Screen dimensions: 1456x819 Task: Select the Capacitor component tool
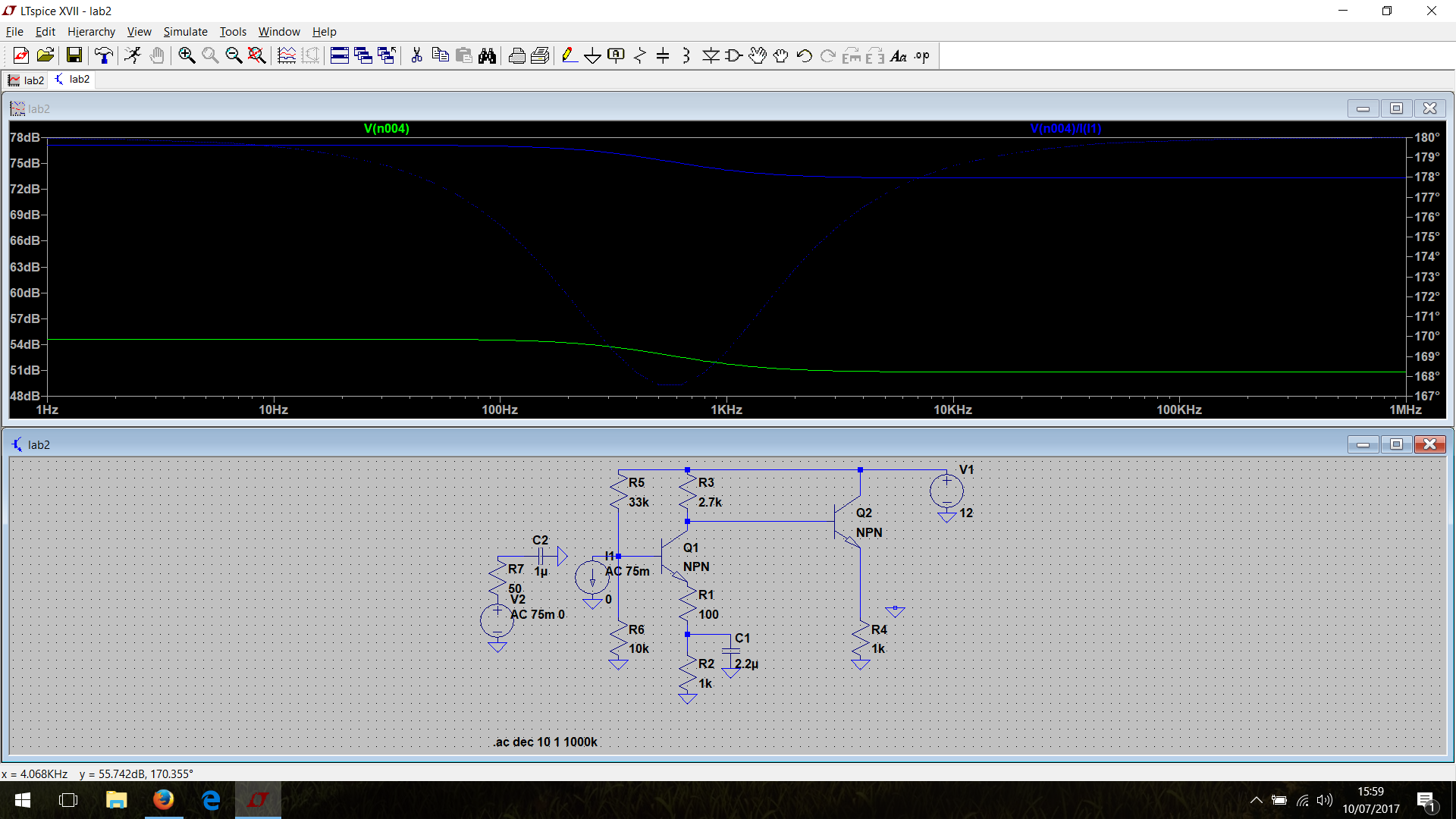point(663,55)
